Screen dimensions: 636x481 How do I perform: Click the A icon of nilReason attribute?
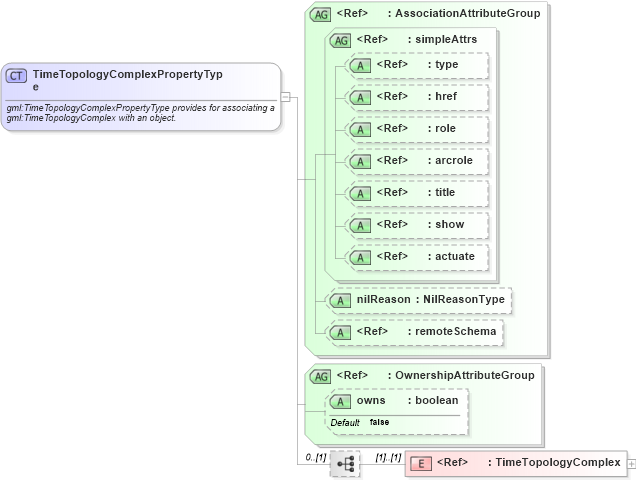340,301
